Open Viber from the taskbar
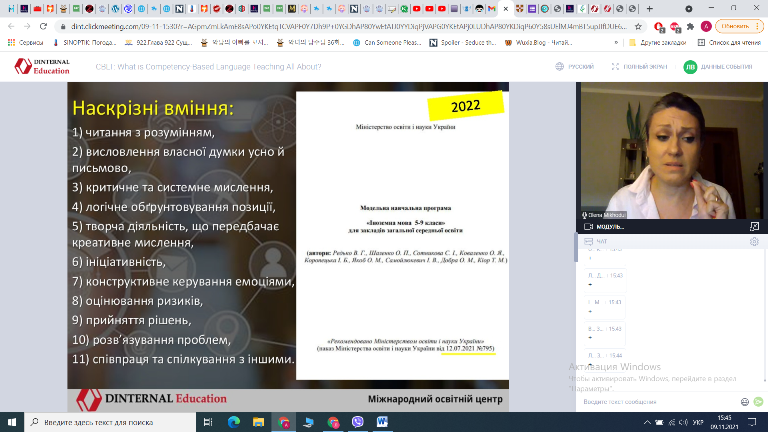 [x=358, y=422]
